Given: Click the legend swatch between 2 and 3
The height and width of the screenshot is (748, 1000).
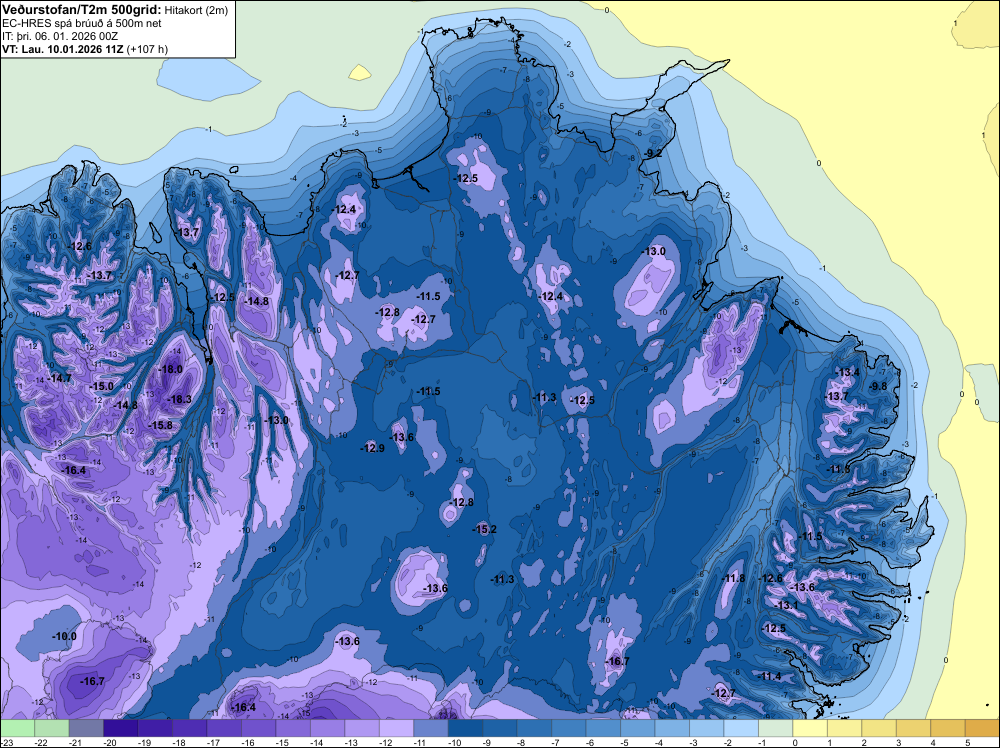Looking at the screenshot, I should [x=878, y=728].
